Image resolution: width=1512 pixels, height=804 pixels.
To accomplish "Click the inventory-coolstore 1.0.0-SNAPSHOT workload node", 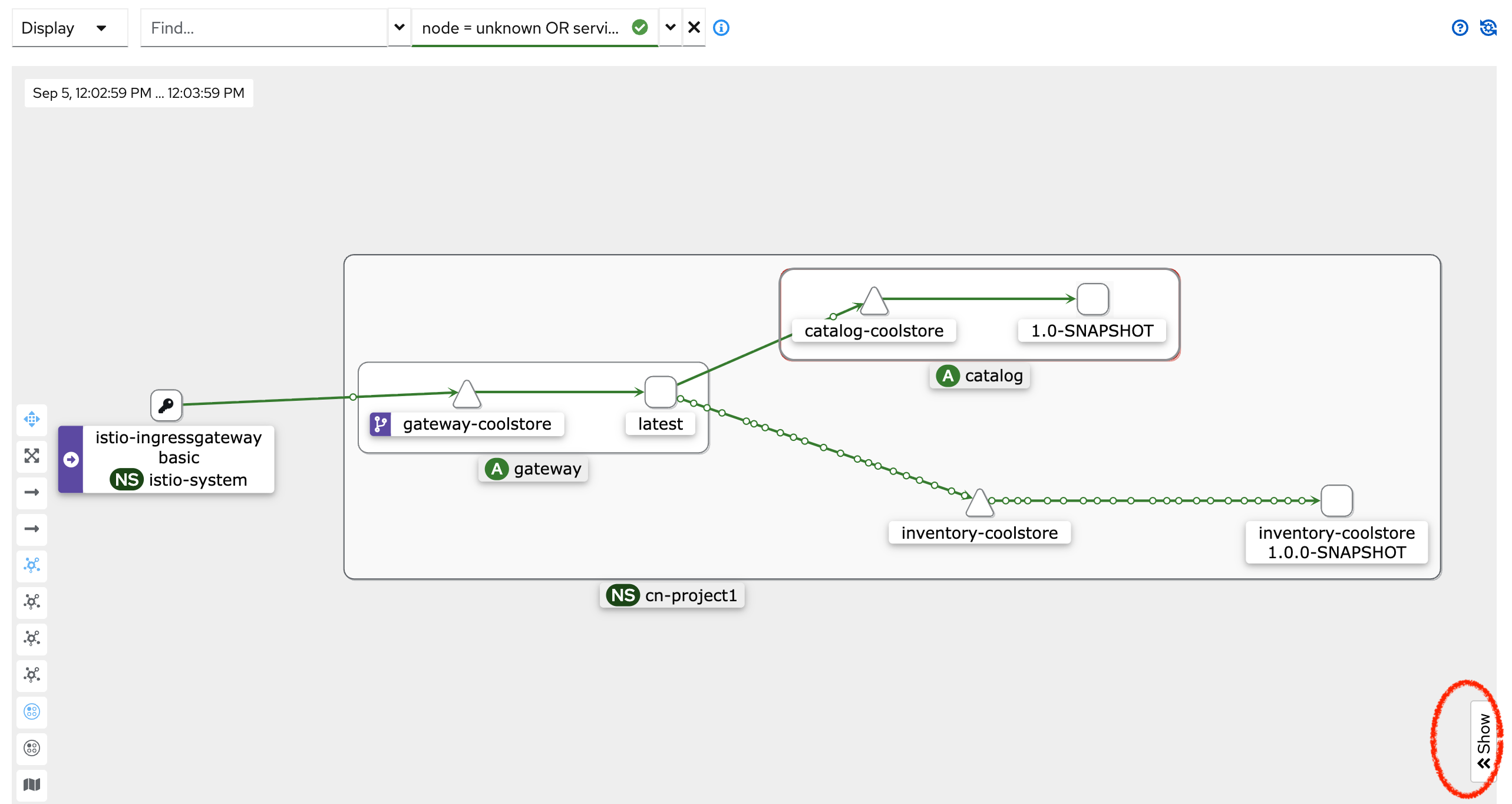I will pos(1336,500).
